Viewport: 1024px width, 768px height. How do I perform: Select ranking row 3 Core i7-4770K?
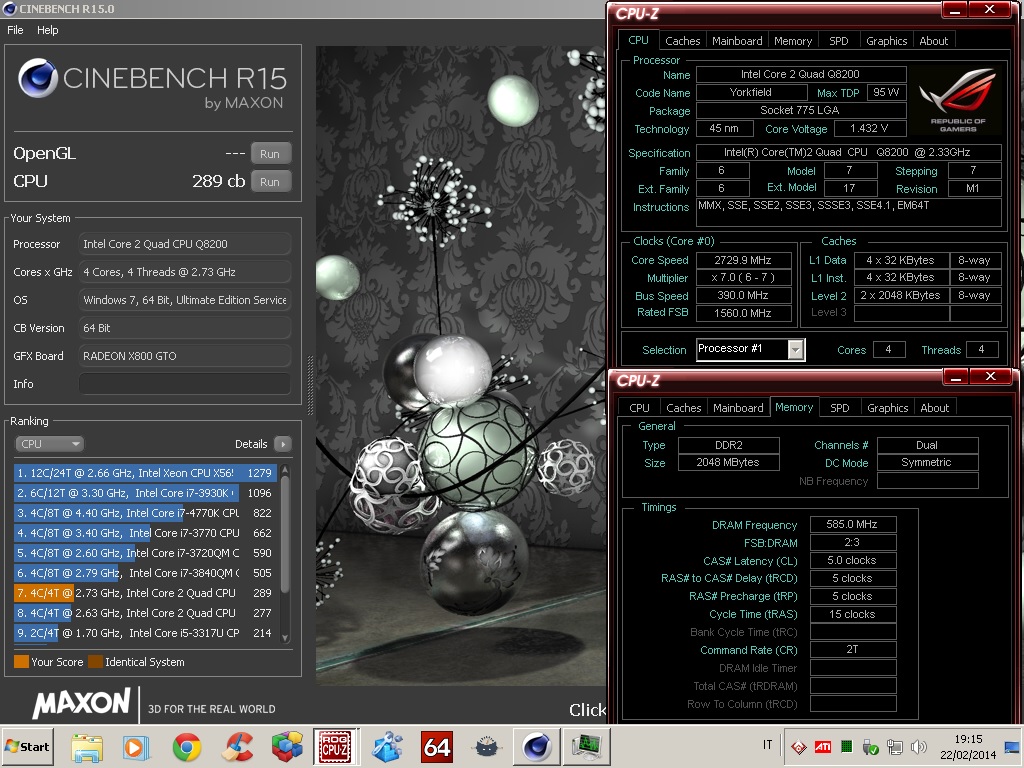pos(144,513)
